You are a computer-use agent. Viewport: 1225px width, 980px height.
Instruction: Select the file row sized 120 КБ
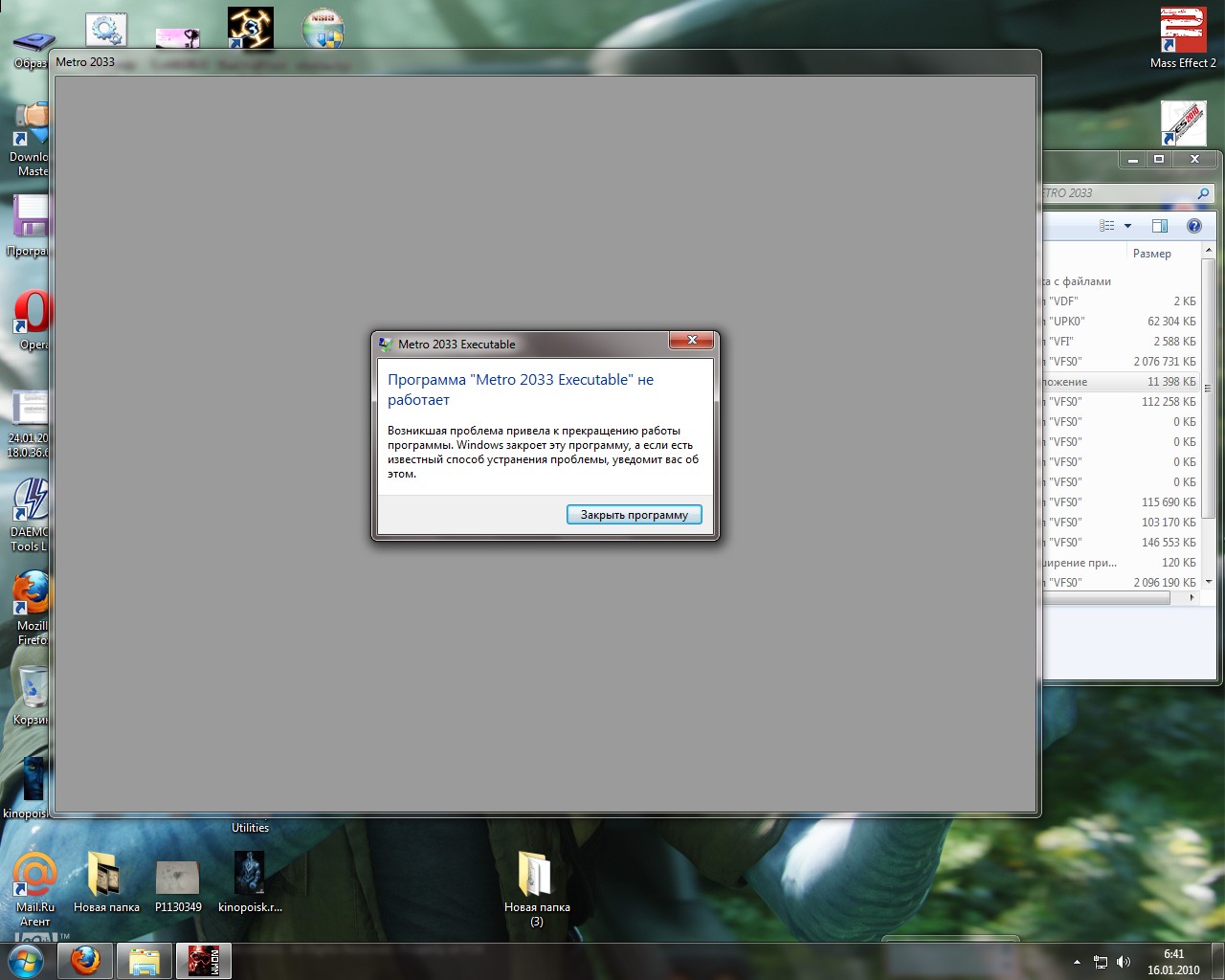click(x=1120, y=563)
